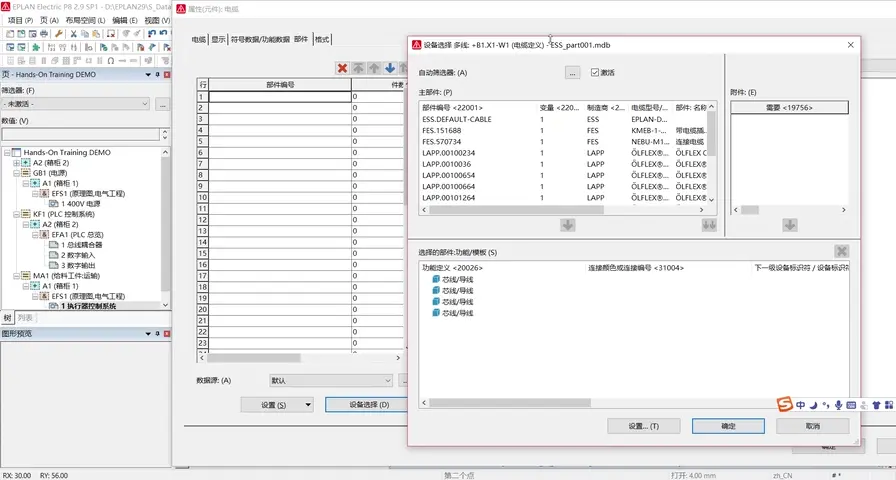This screenshot has height=480, width=896.
Task: Click the single down arrow below main parts list
Action: [567, 225]
